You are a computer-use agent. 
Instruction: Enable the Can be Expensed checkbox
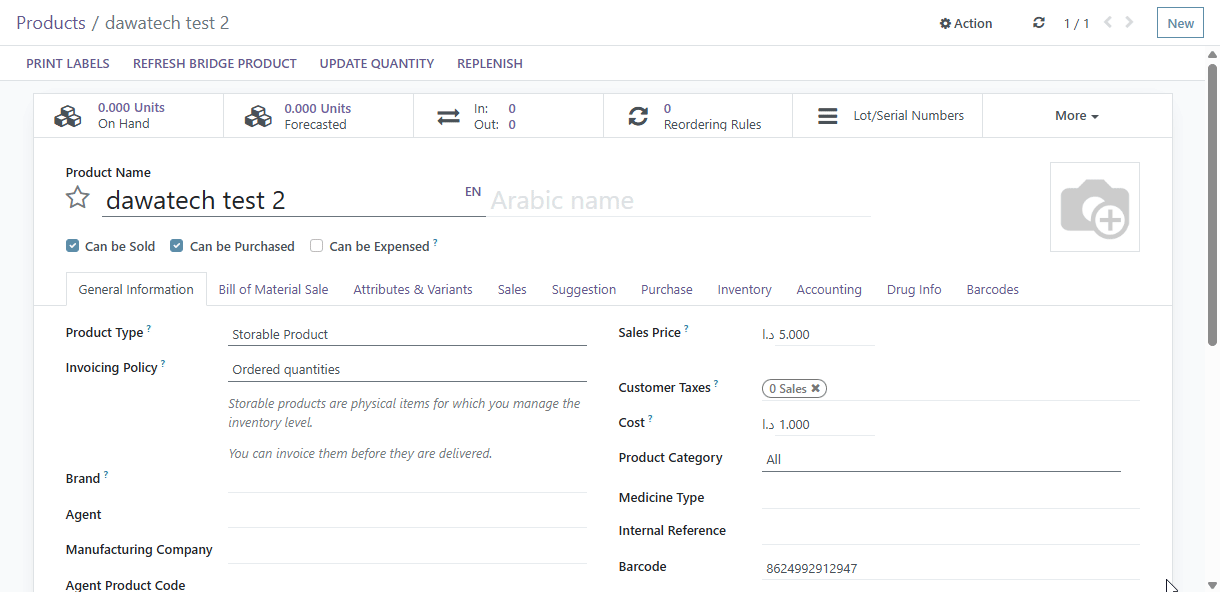coord(316,245)
